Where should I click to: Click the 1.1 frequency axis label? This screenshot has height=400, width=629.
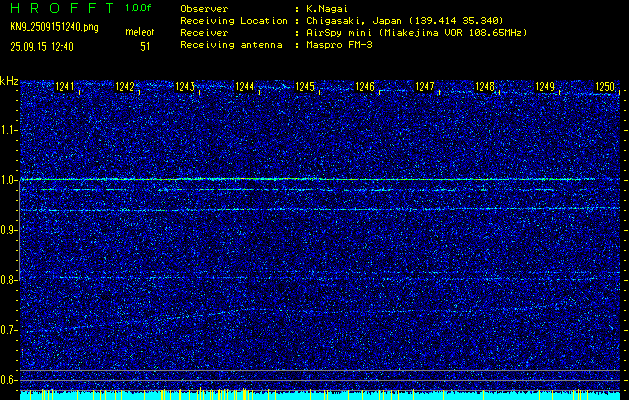[9, 130]
